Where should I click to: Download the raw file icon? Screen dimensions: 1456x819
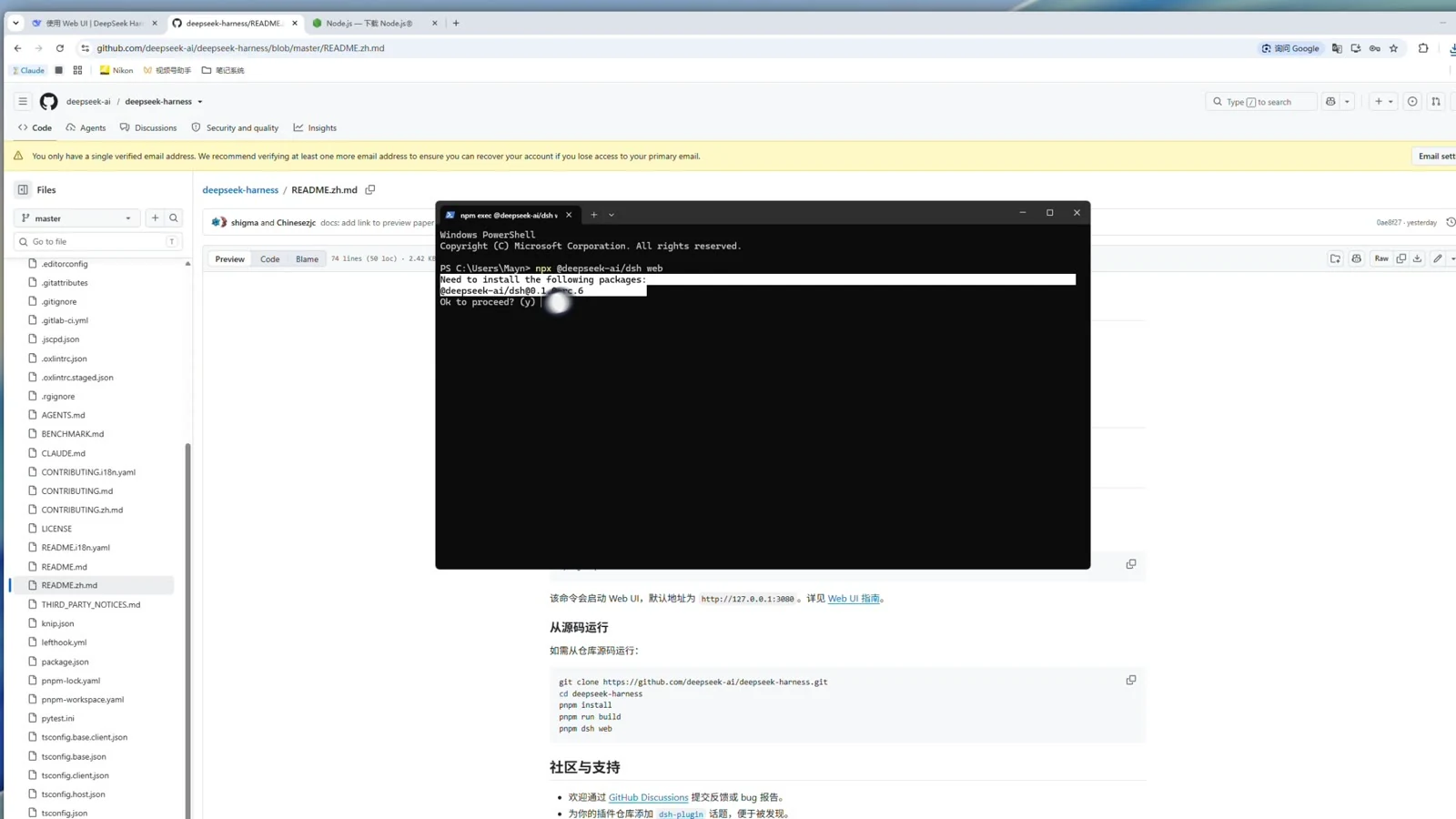1417,258
